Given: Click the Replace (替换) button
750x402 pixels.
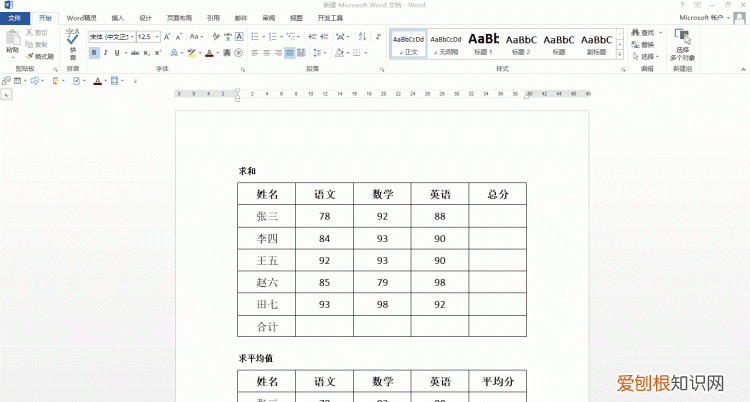Looking at the screenshot, I should (x=643, y=45).
